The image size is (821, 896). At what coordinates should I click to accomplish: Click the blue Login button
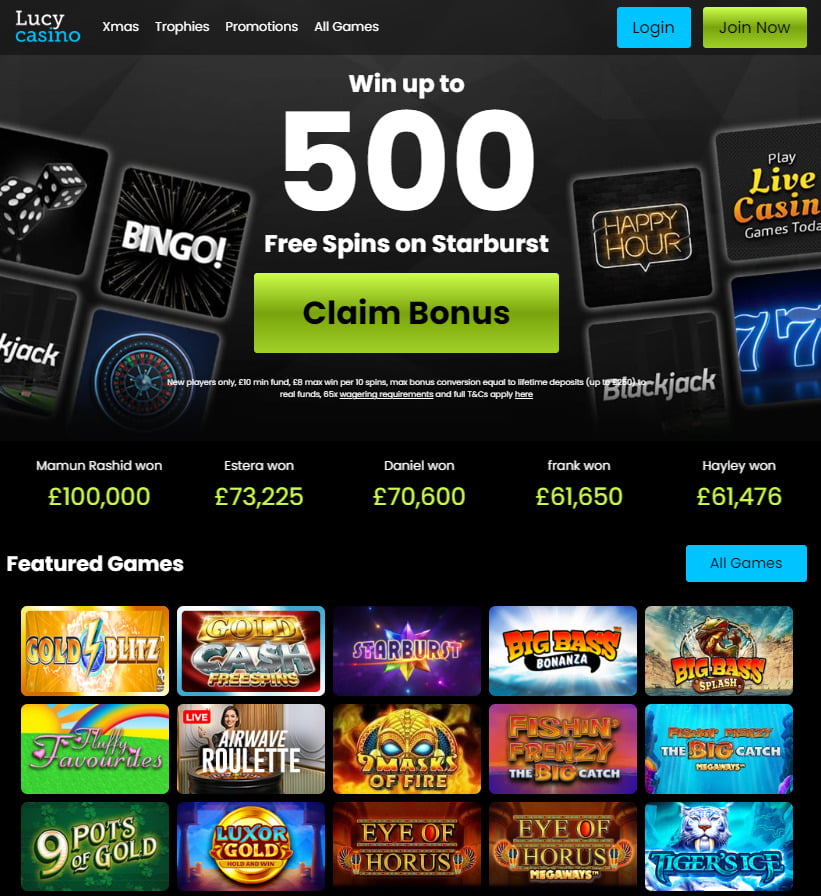point(654,27)
